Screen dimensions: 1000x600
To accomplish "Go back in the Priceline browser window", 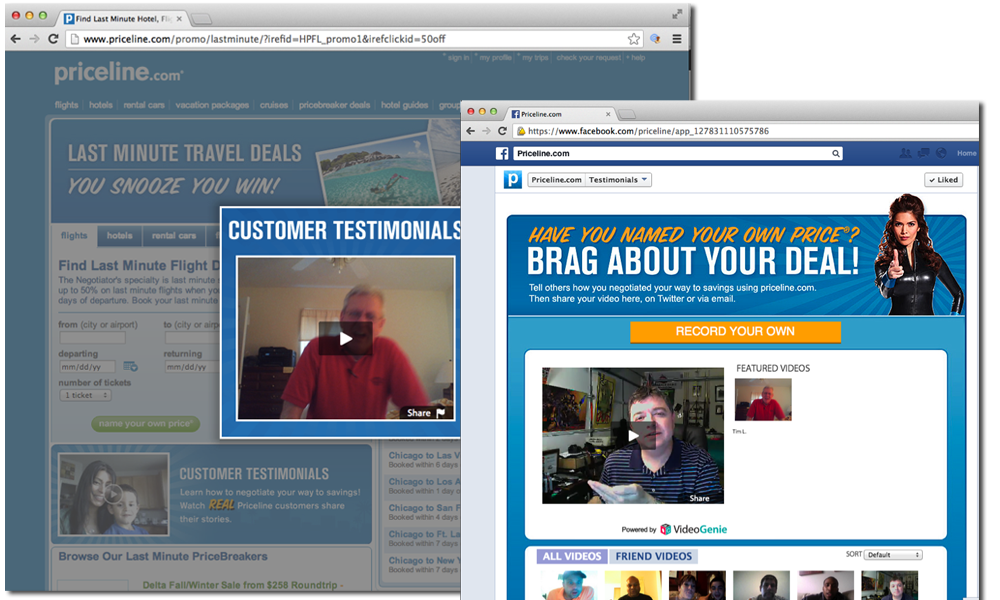I will point(16,39).
